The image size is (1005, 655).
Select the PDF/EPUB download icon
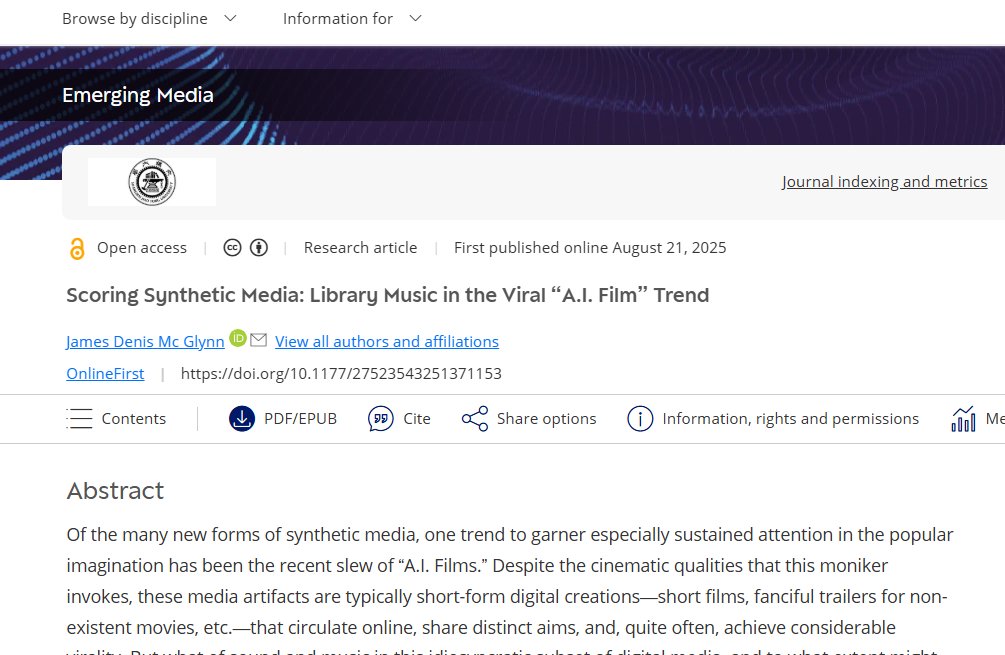point(241,419)
